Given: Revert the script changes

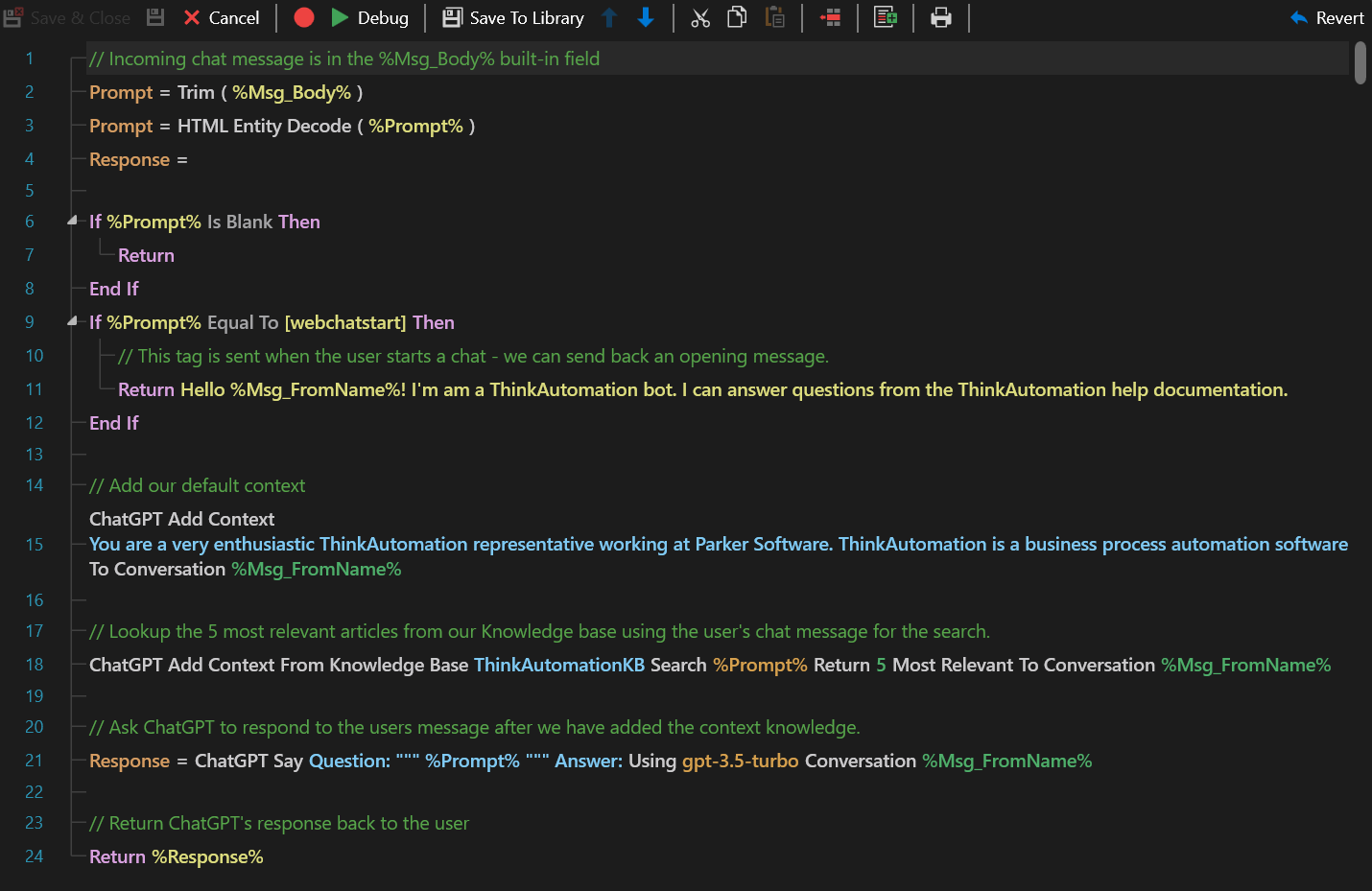Looking at the screenshot, I should click(x=1328, y=17).
